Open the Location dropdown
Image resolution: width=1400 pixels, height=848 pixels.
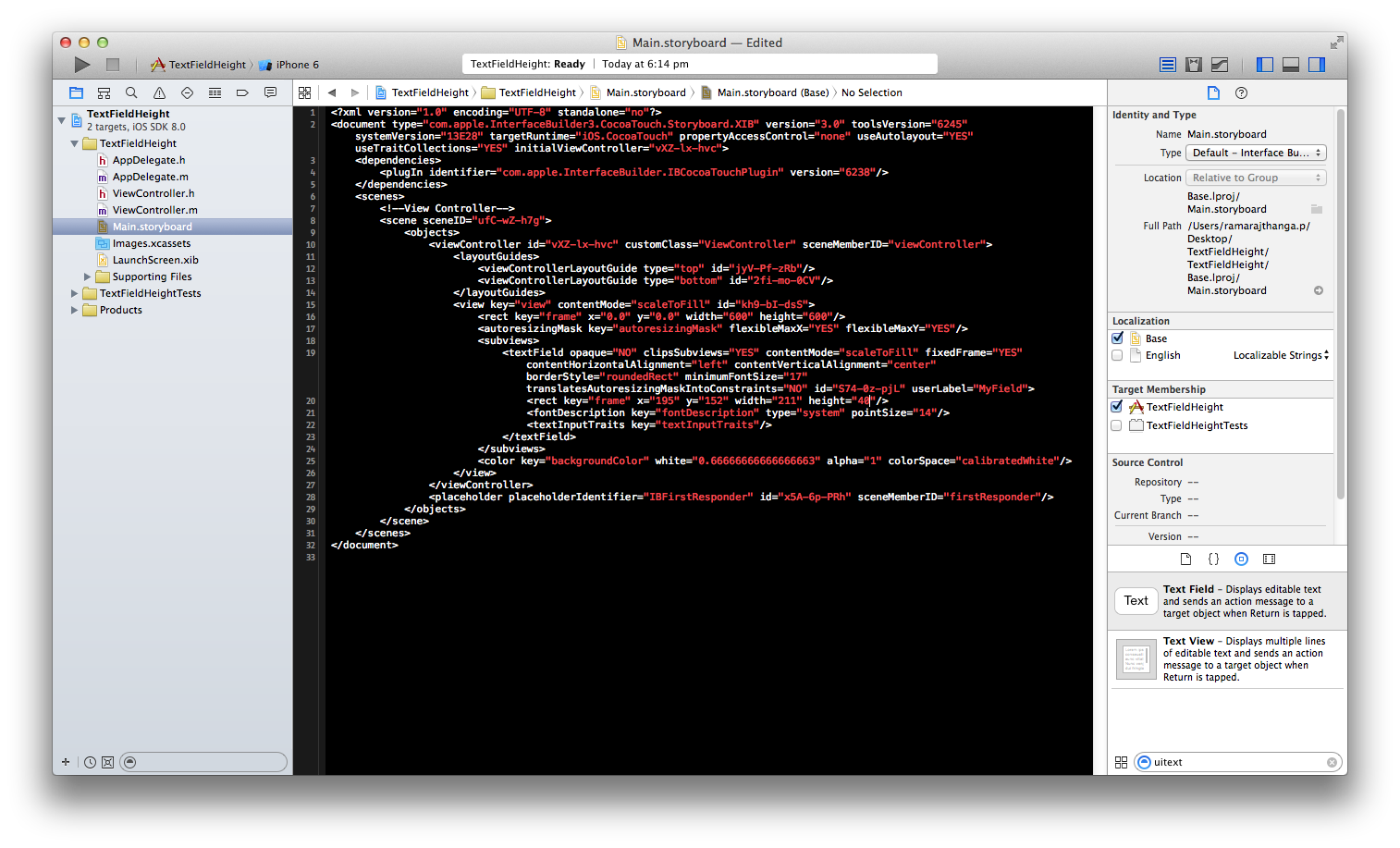pos(1257,178)
